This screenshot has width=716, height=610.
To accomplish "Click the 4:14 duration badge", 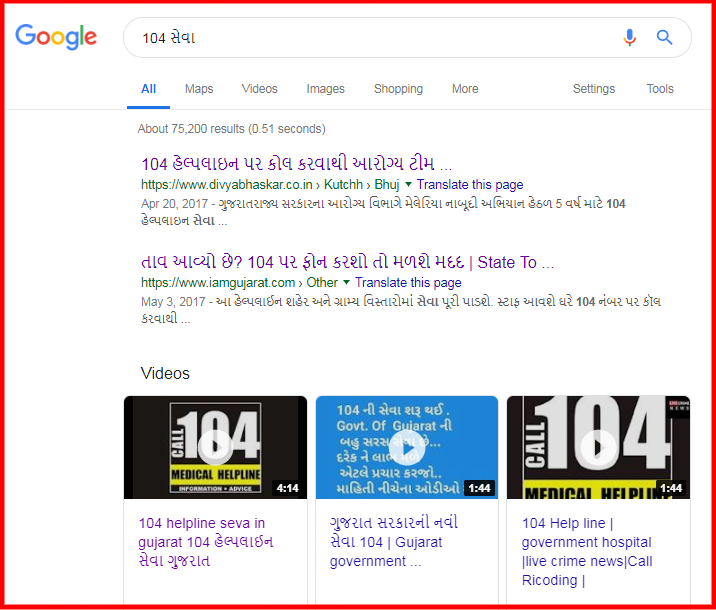I will pyautogui.click(x=288, y=488).
